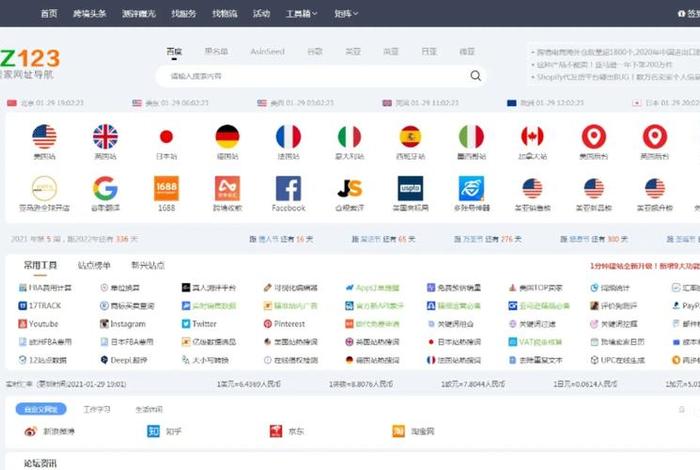The width and height of the screenshot is (700, 470).
Task: Open the UPC online generator link
Action: [x=618, y=360]
